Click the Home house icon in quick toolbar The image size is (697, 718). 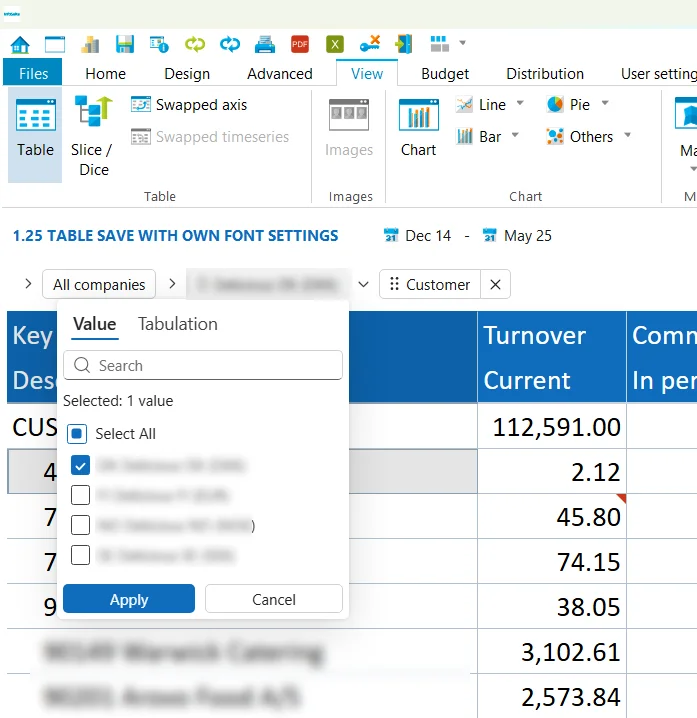click(x=20, y=45)
